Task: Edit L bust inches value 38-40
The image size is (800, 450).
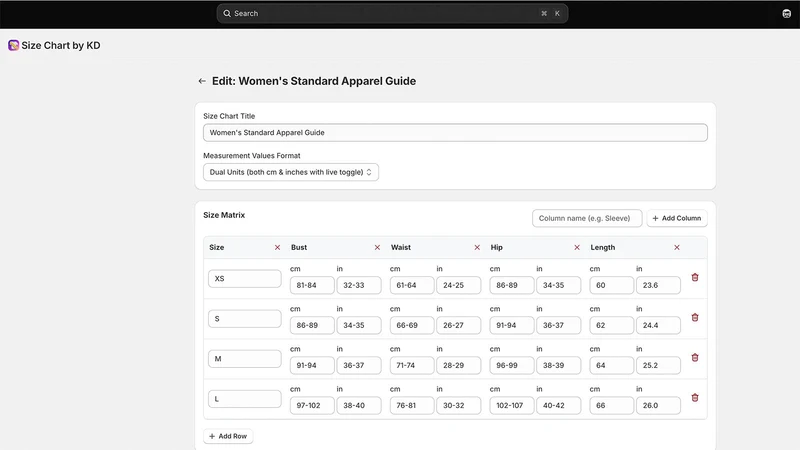Action: click(x=359, y=406)
